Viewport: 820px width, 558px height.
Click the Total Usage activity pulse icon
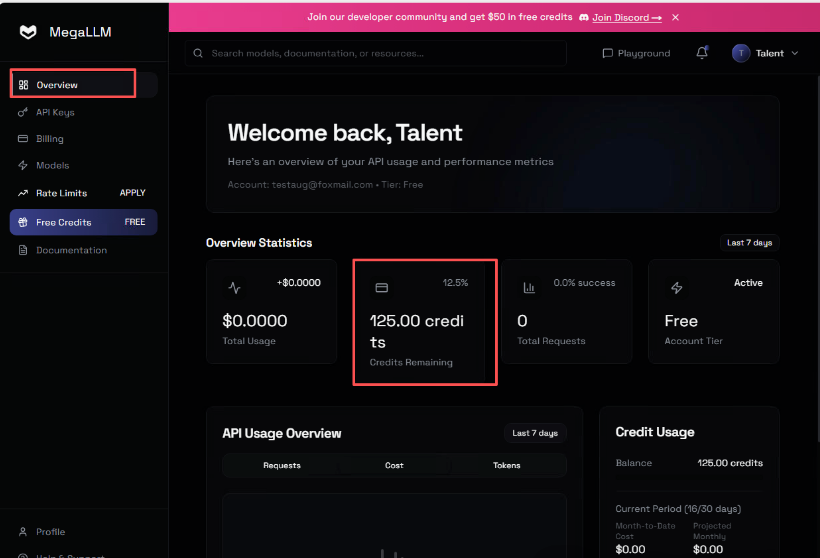[x=234, y=288]
